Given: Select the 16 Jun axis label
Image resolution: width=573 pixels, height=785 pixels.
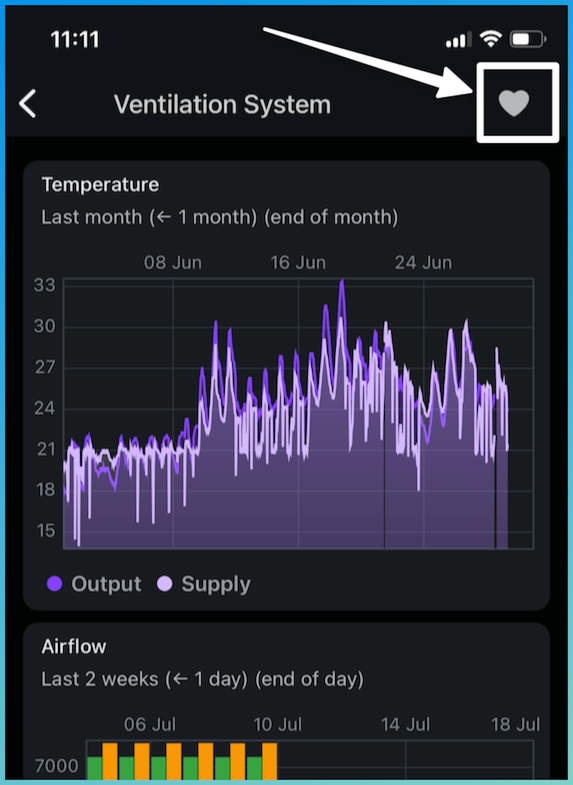Looking at the screenshot, I should pyautogui.click(x=298, y=262).
